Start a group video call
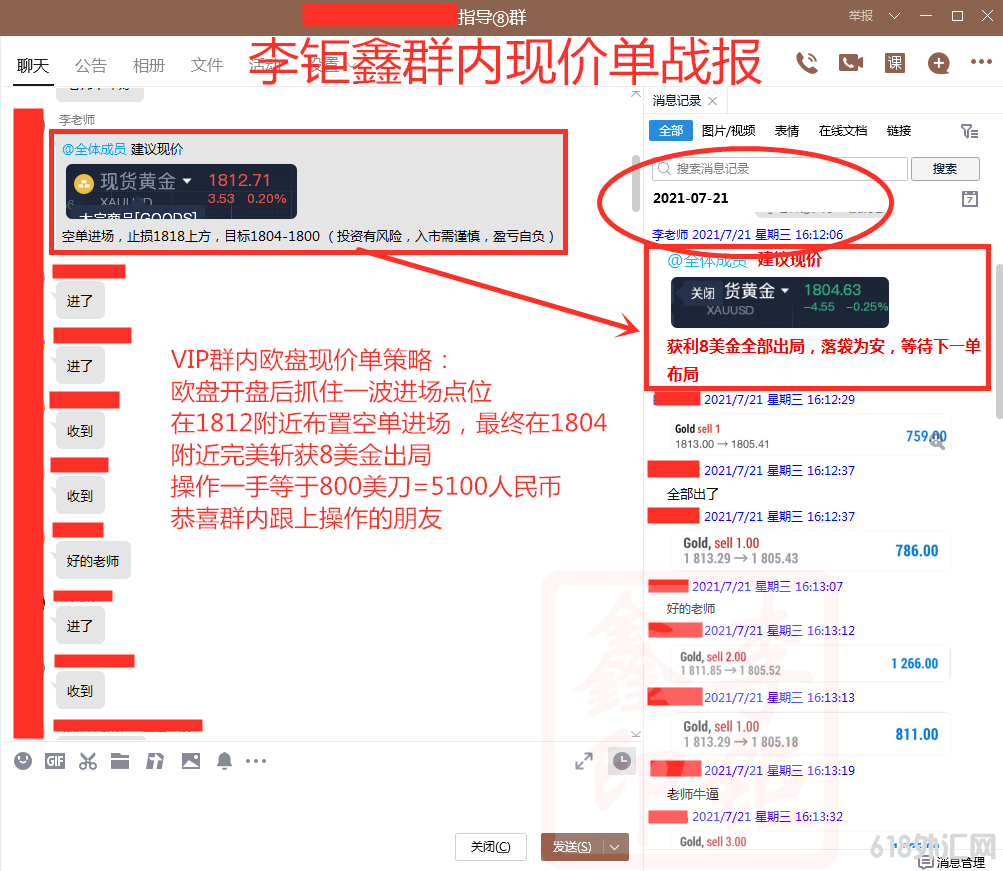1003x871 pixels. click(850, 63)
